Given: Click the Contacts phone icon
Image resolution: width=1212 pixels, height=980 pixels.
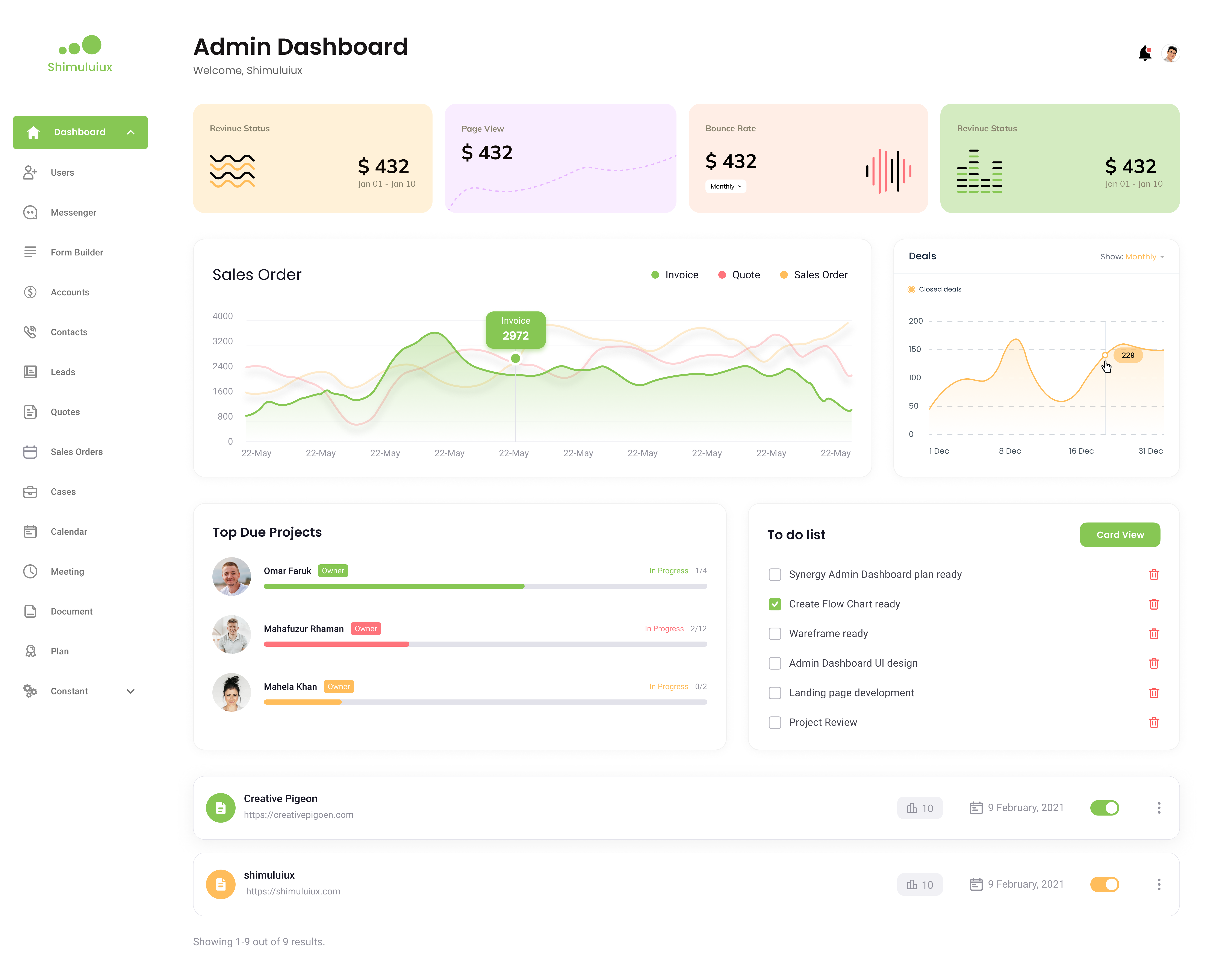Looking at the screenshot, I should (x=30, y=332).
